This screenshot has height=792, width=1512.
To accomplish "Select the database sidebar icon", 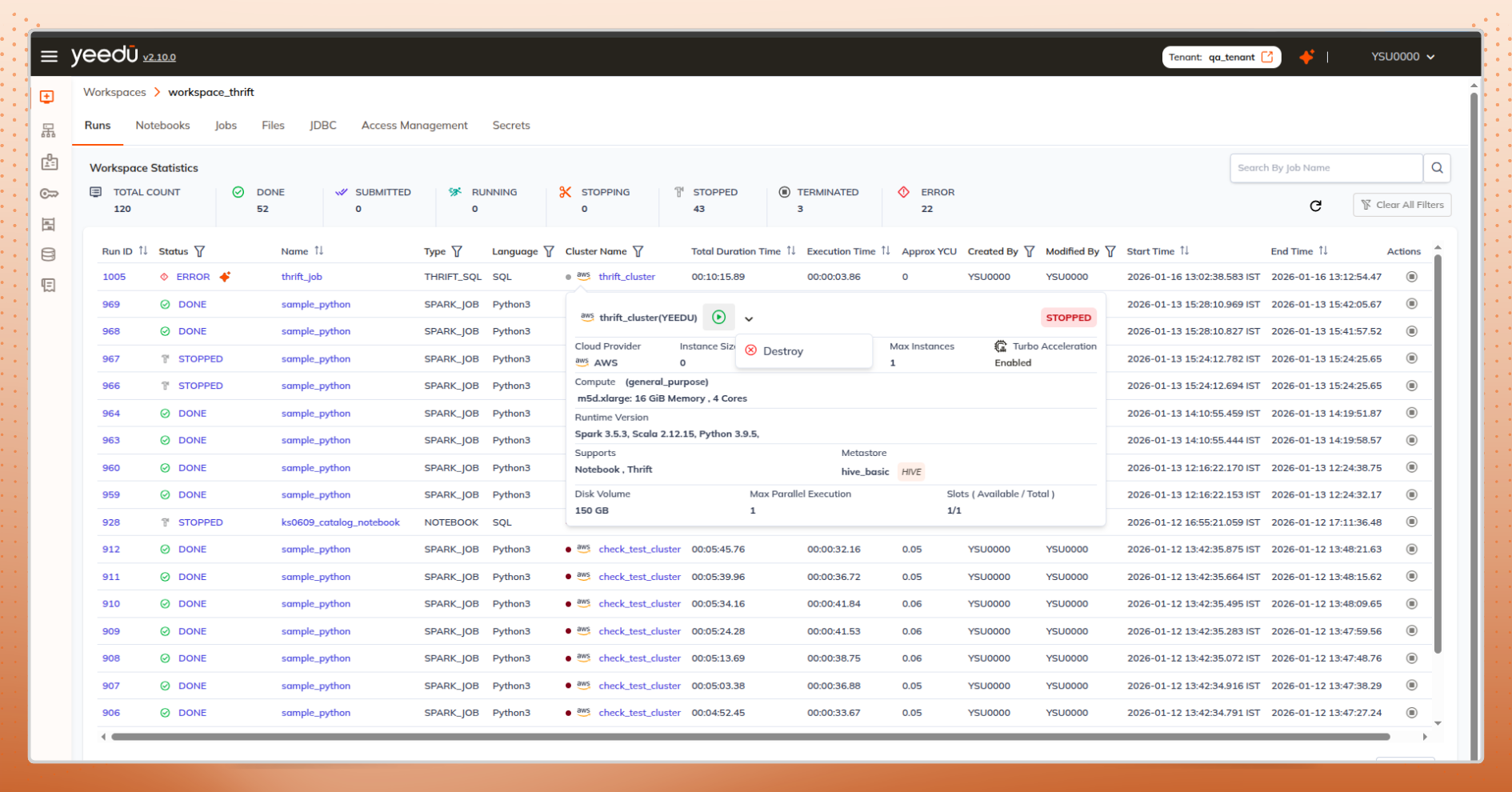I will 49,254.
